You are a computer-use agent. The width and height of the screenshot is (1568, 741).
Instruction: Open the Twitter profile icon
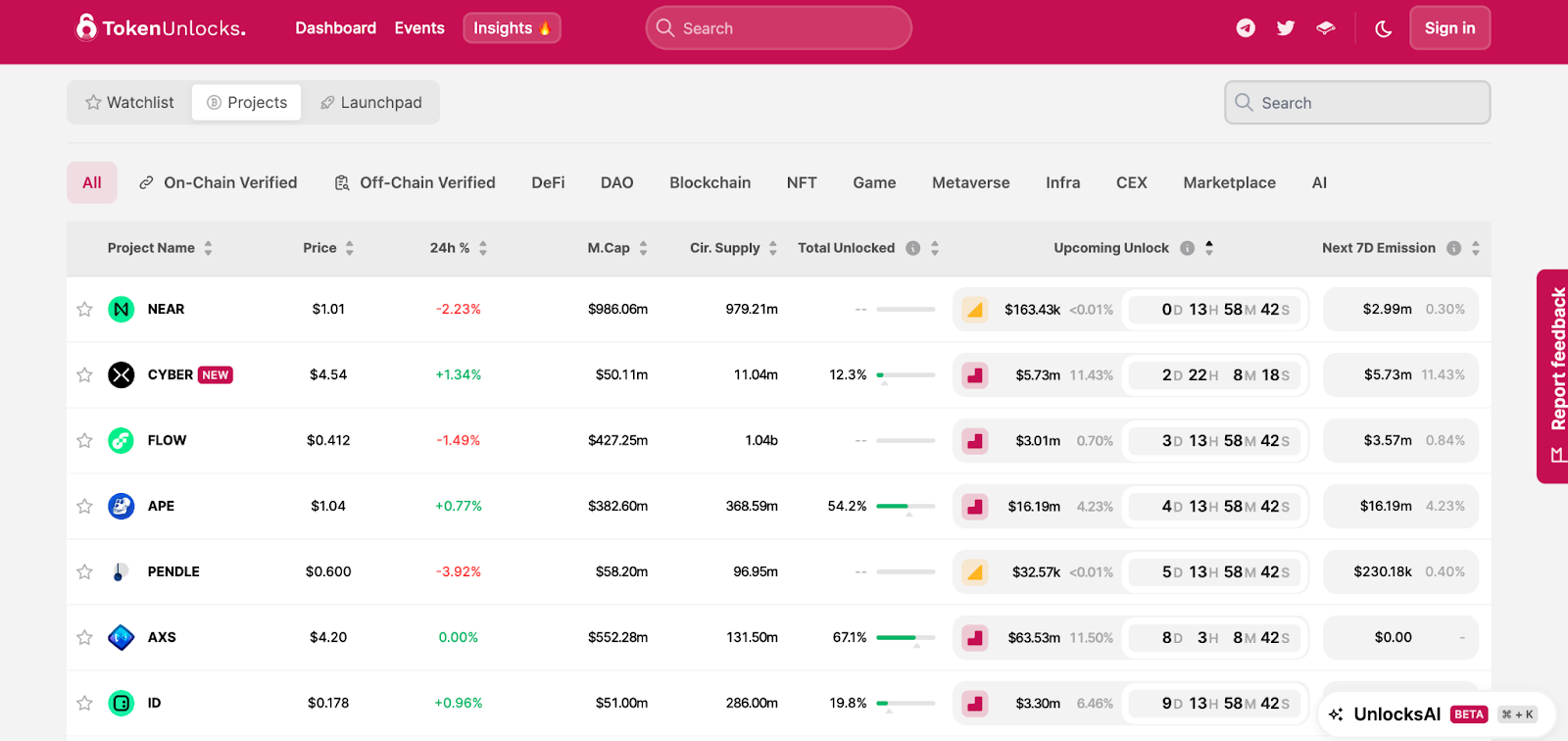1286,28
